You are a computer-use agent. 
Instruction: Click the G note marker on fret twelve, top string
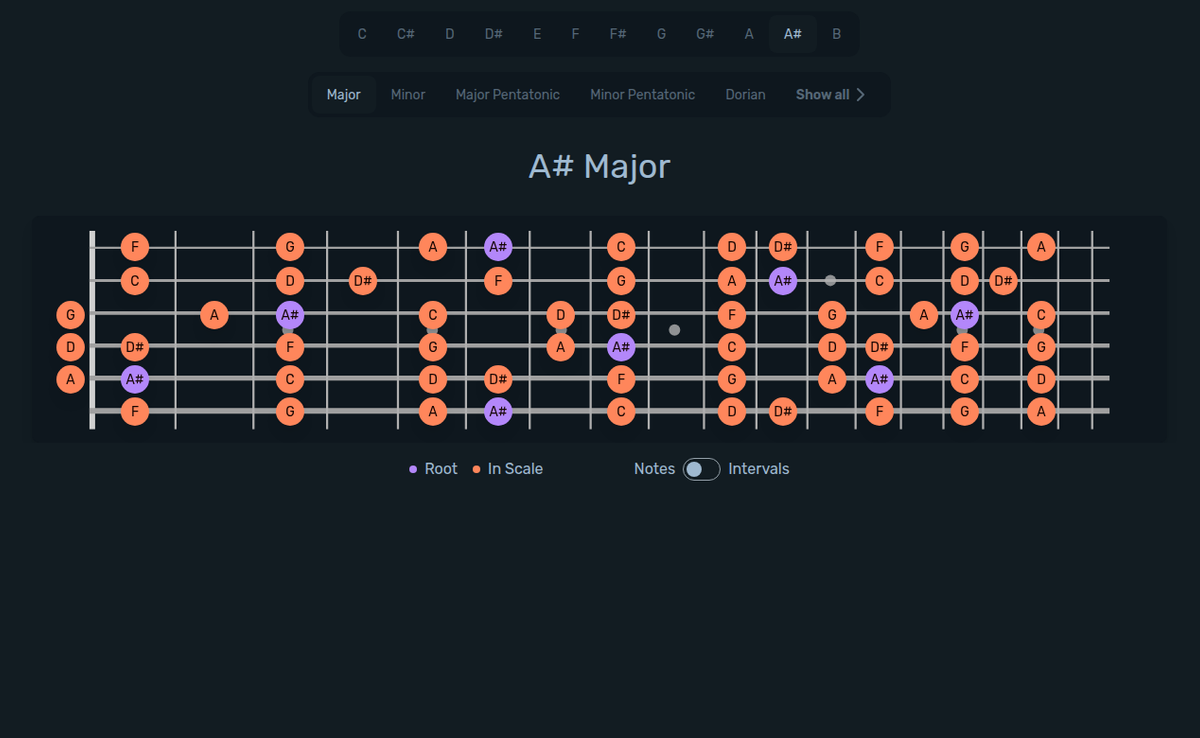coord(964,246)
